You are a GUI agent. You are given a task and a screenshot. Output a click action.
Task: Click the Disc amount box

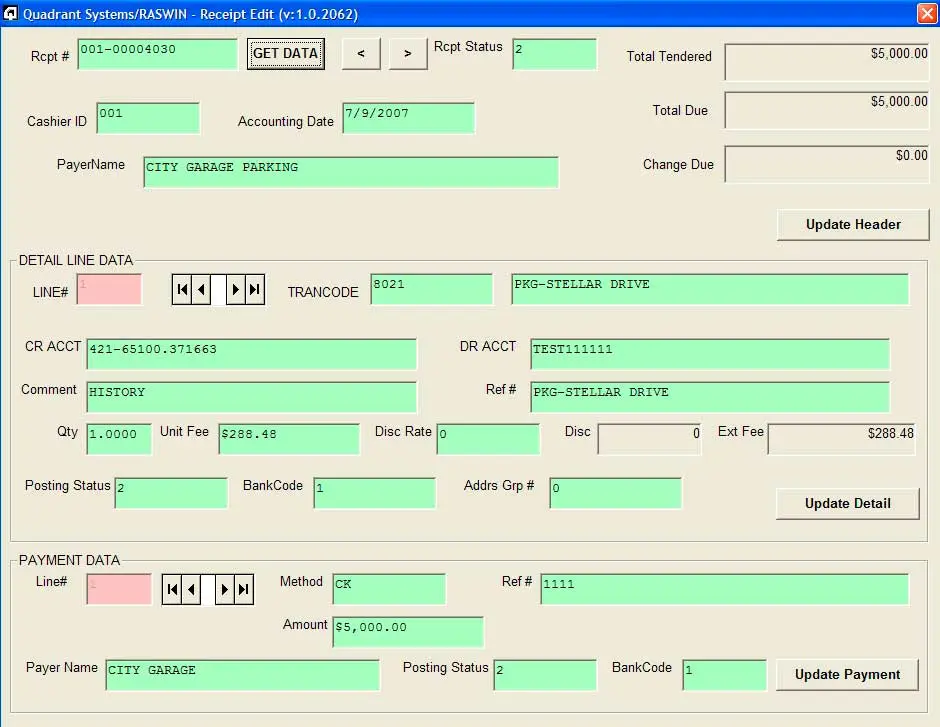649,439
